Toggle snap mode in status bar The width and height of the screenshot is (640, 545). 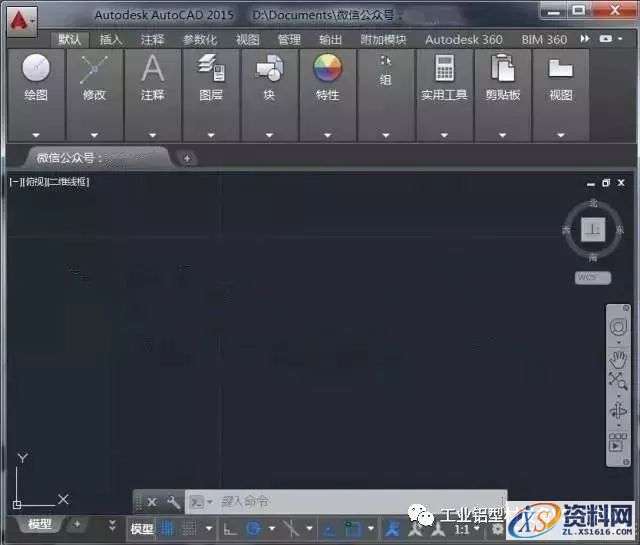coord(189,529)
